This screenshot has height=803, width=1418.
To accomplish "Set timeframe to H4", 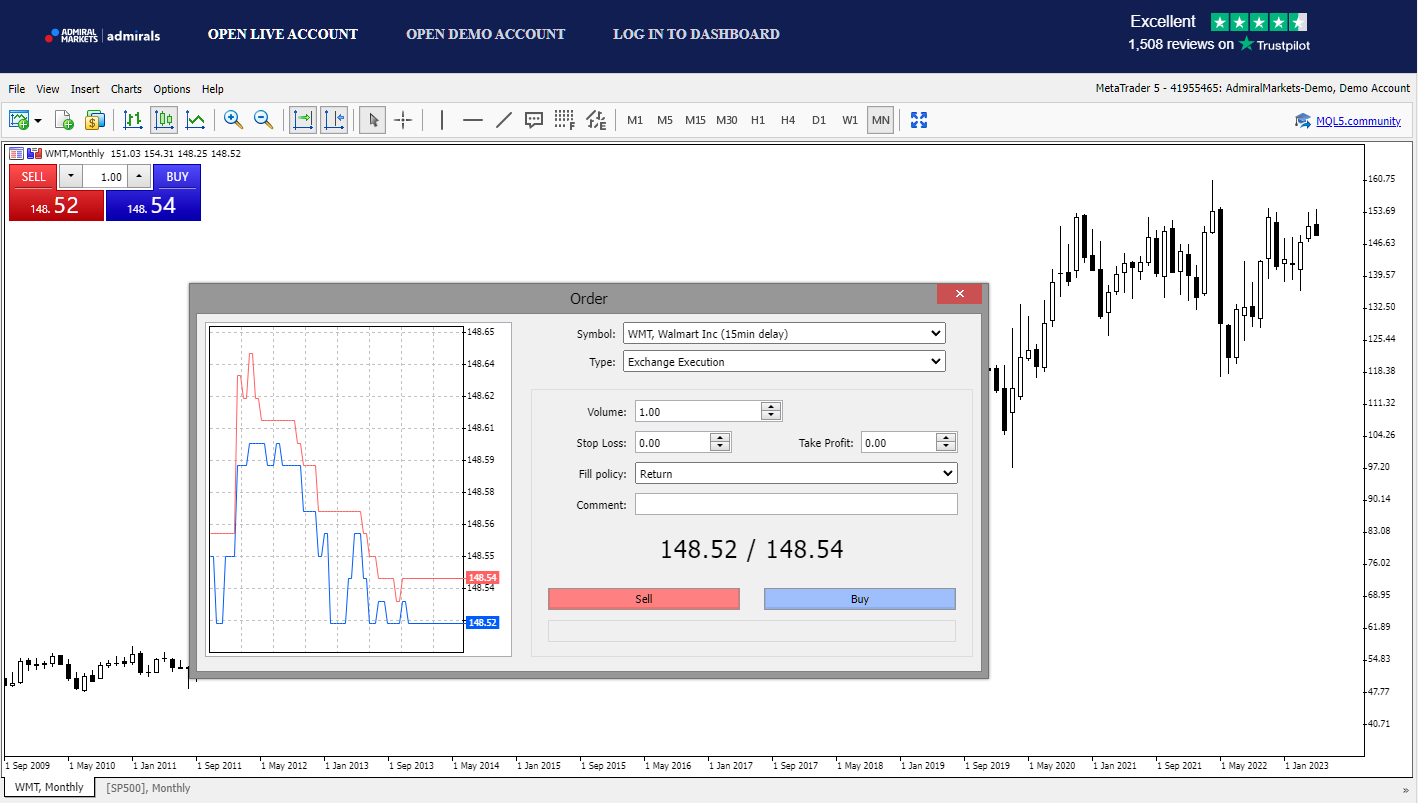I will point(788,120).
